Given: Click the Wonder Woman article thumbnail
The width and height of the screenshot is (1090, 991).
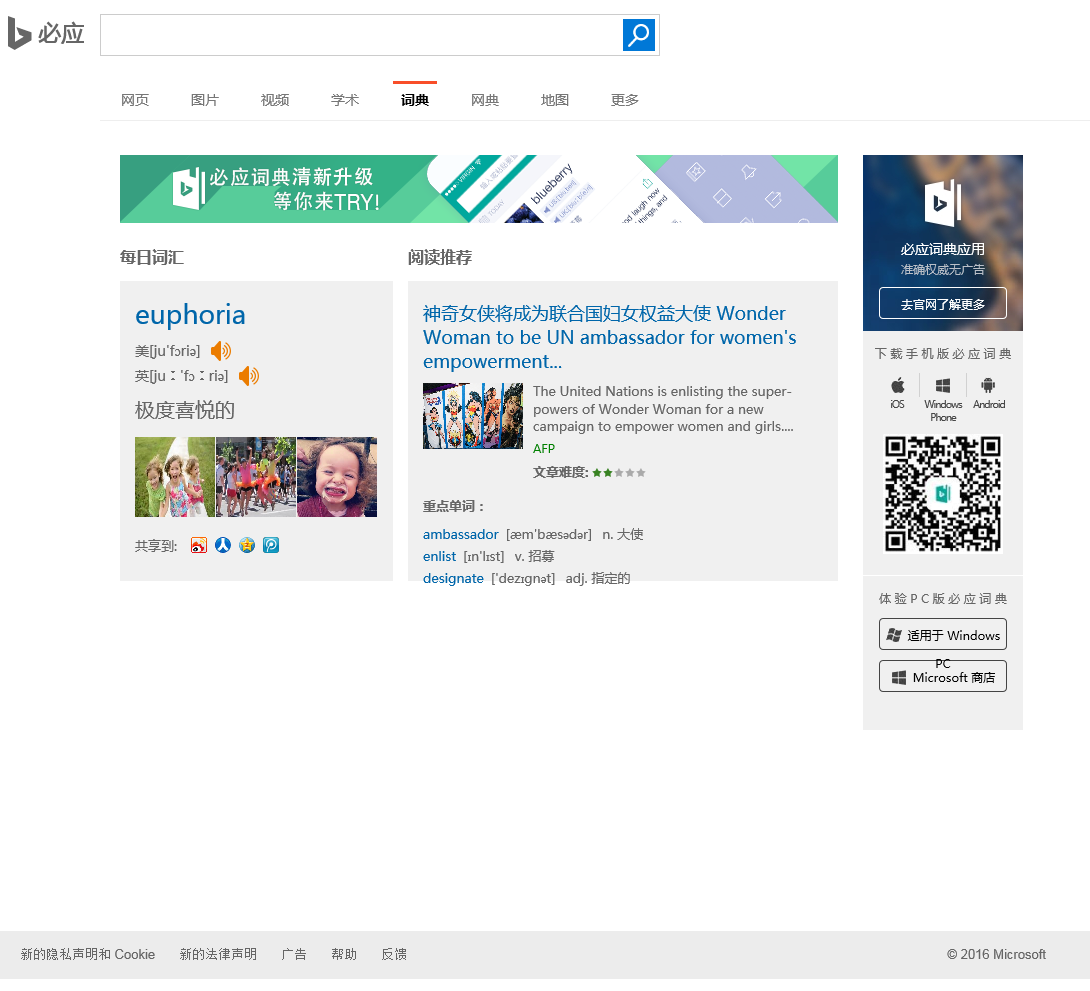Looking at the screenshot, I should pos(473,416).
